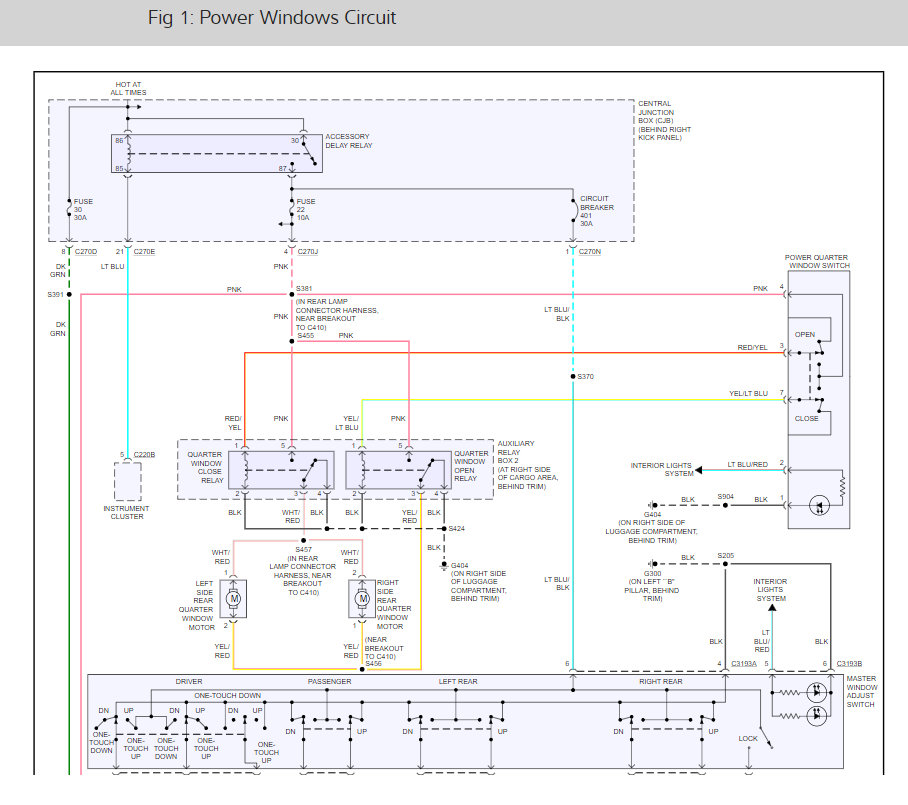Click the 'QUARTER WINDOW OPEN RELAY' label

tap(470, 466)
